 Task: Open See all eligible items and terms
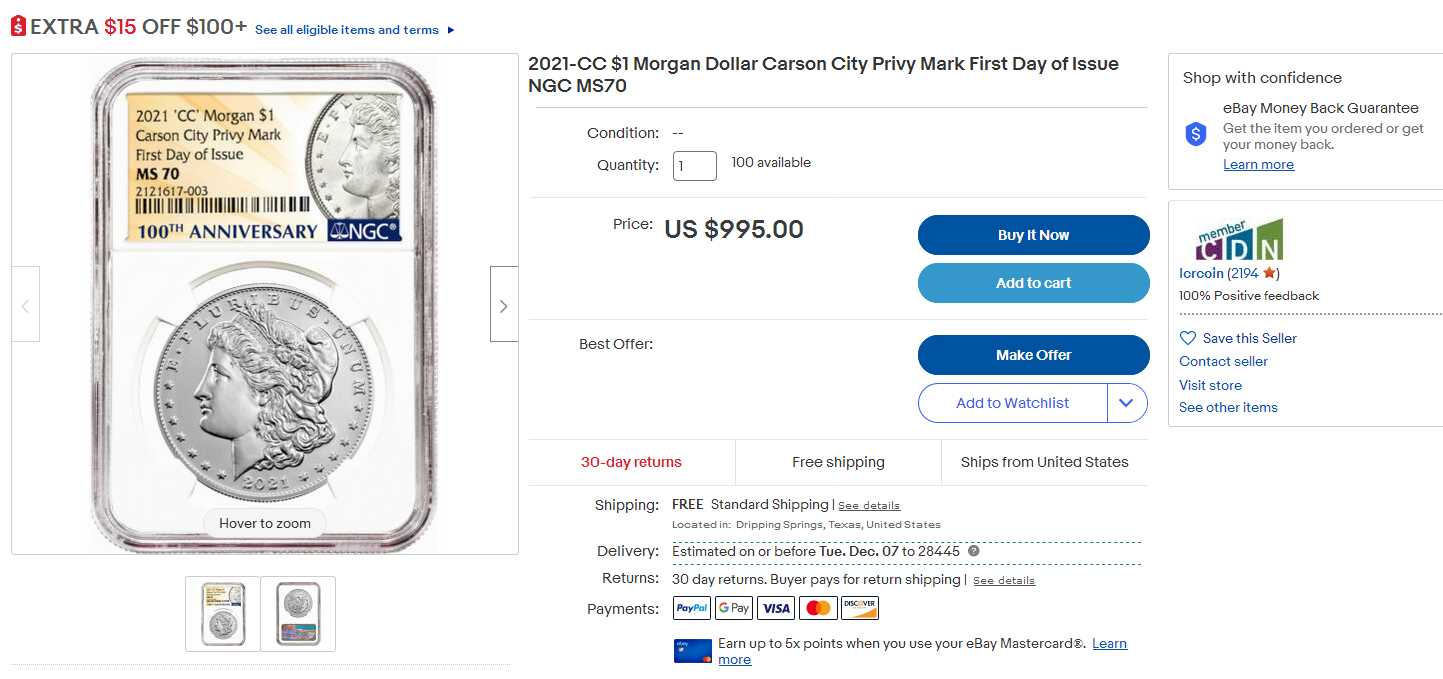click(x=347, y=30)
